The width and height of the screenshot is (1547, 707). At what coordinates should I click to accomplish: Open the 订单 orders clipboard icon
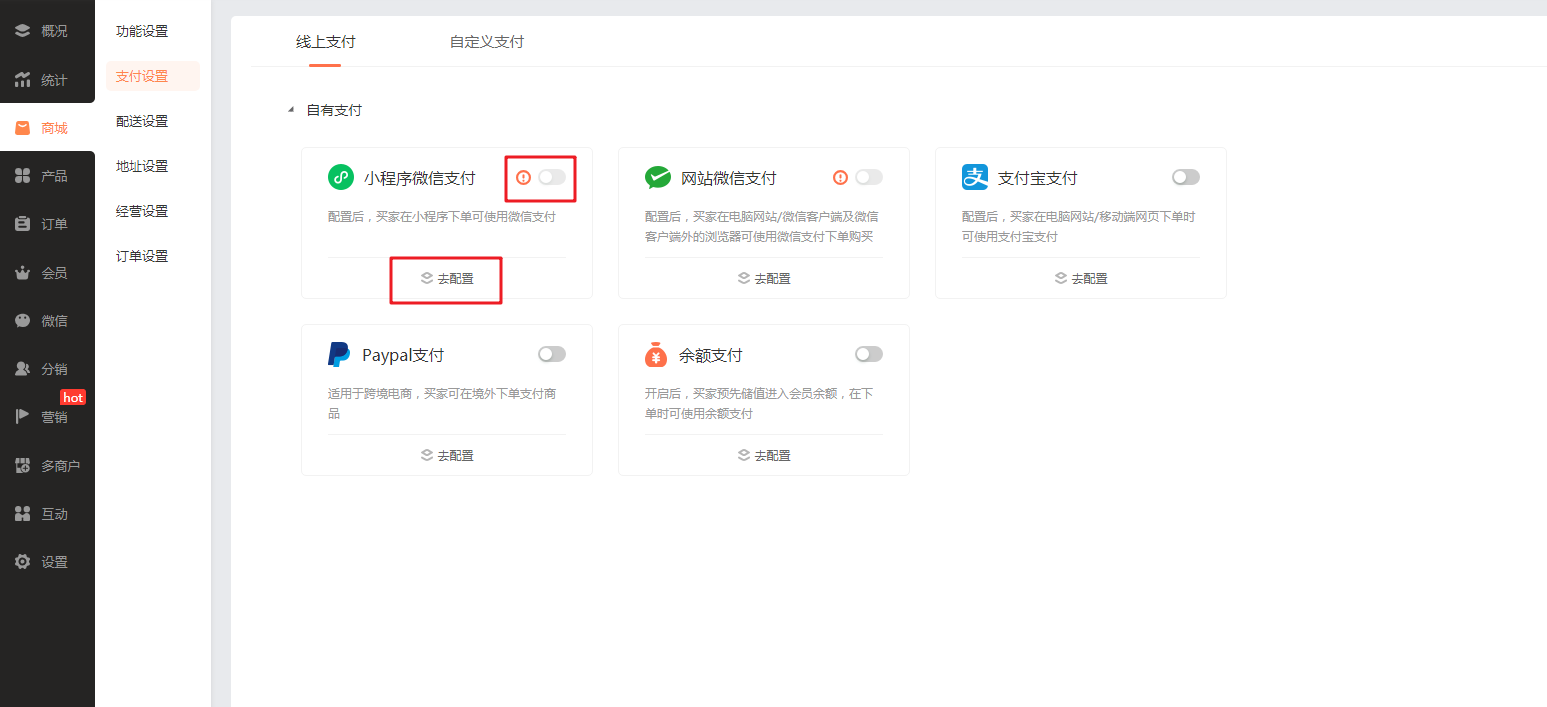point(22,224)
